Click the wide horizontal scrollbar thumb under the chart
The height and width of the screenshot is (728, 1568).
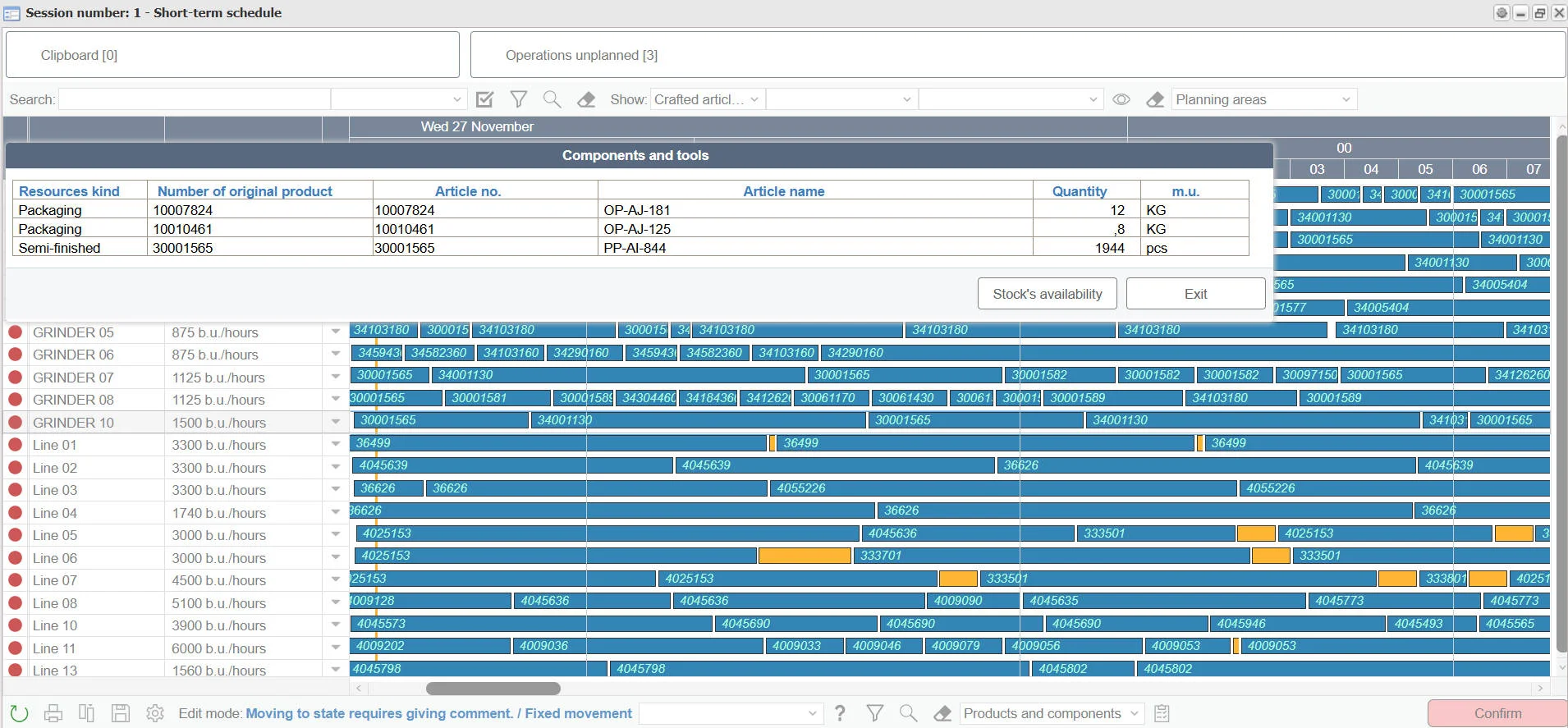point(493,688)
